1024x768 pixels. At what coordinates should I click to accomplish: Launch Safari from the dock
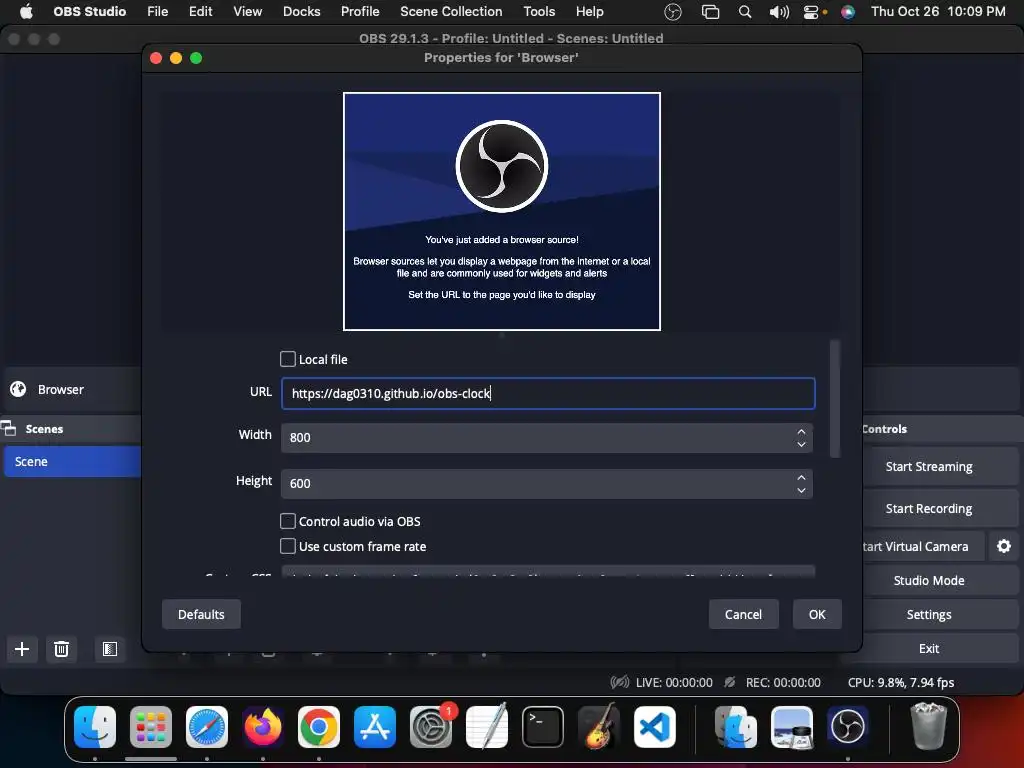click(207, 727)
